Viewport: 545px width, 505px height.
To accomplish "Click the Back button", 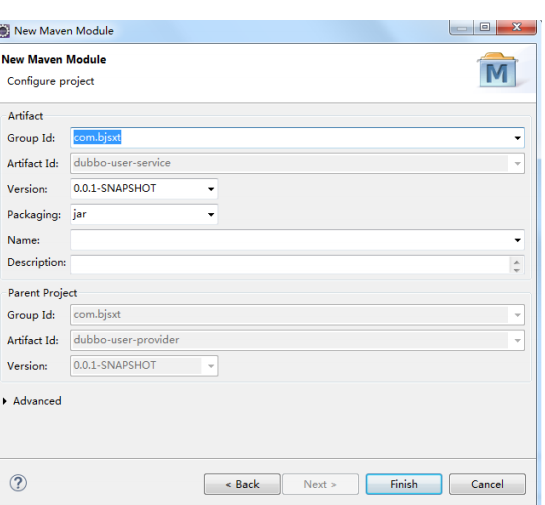I will [242, 484].
